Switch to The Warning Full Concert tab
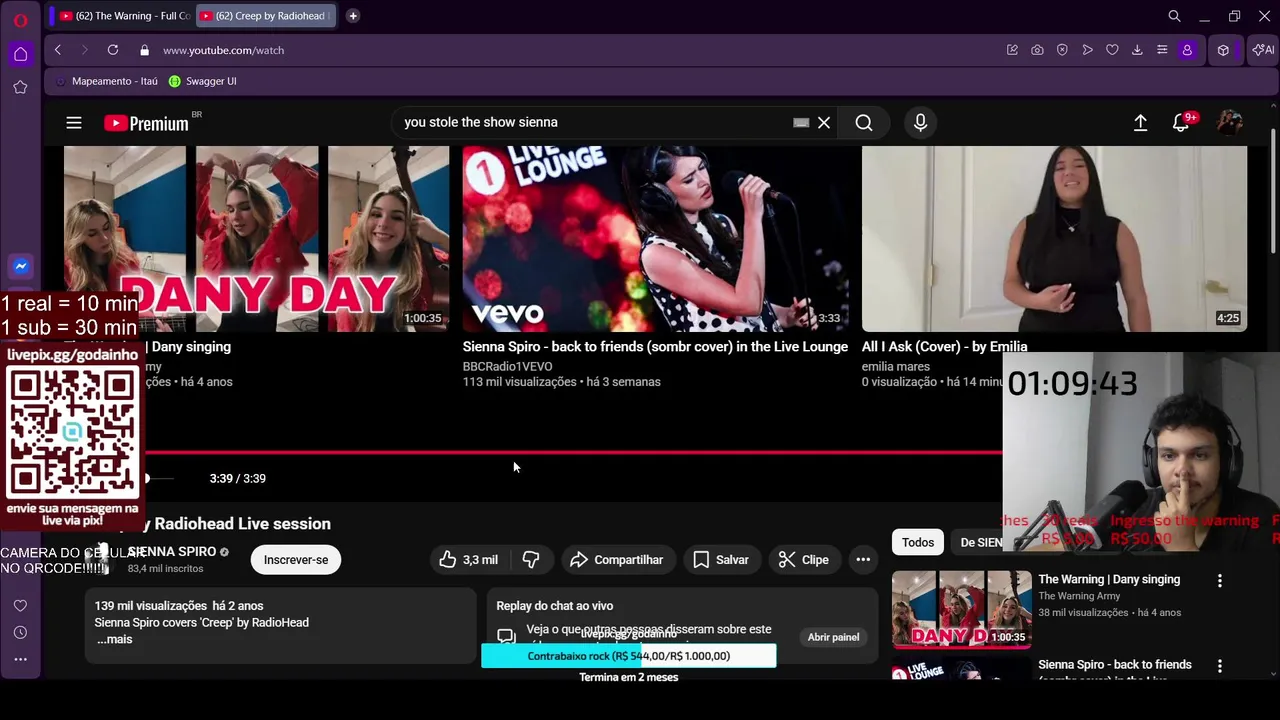 (124, 16)
